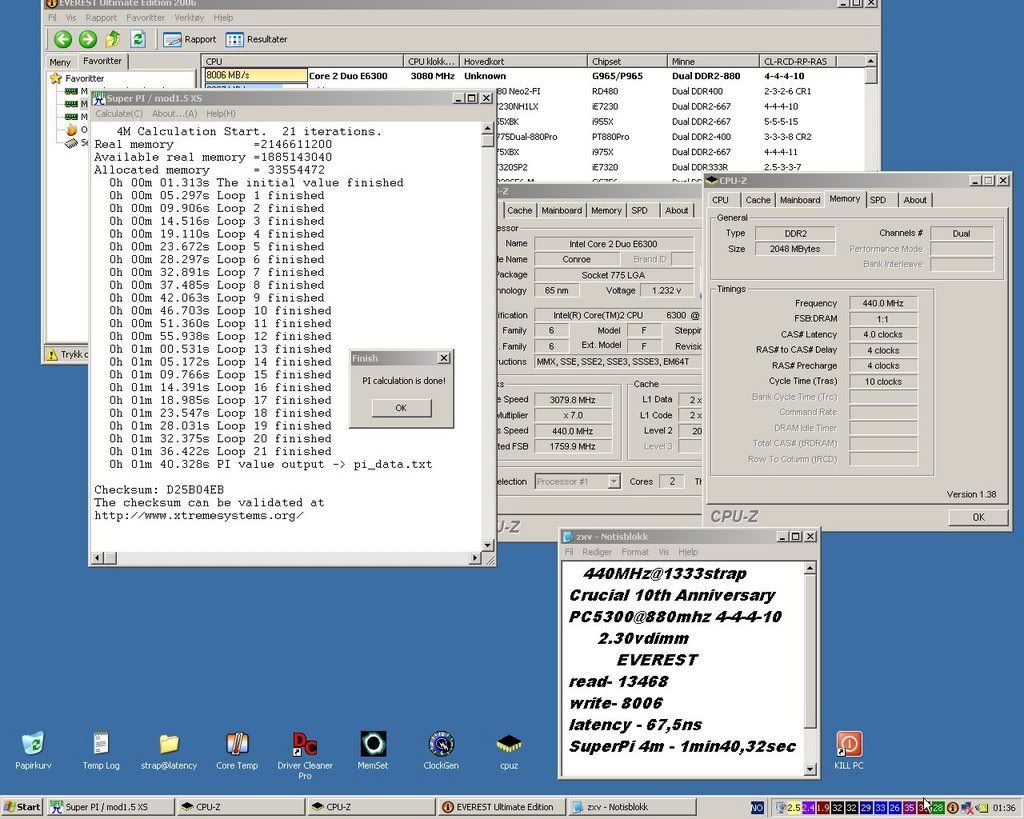Click blue 33 tray temperature icon
This screenshot has height=819, width=1024.
880,808
